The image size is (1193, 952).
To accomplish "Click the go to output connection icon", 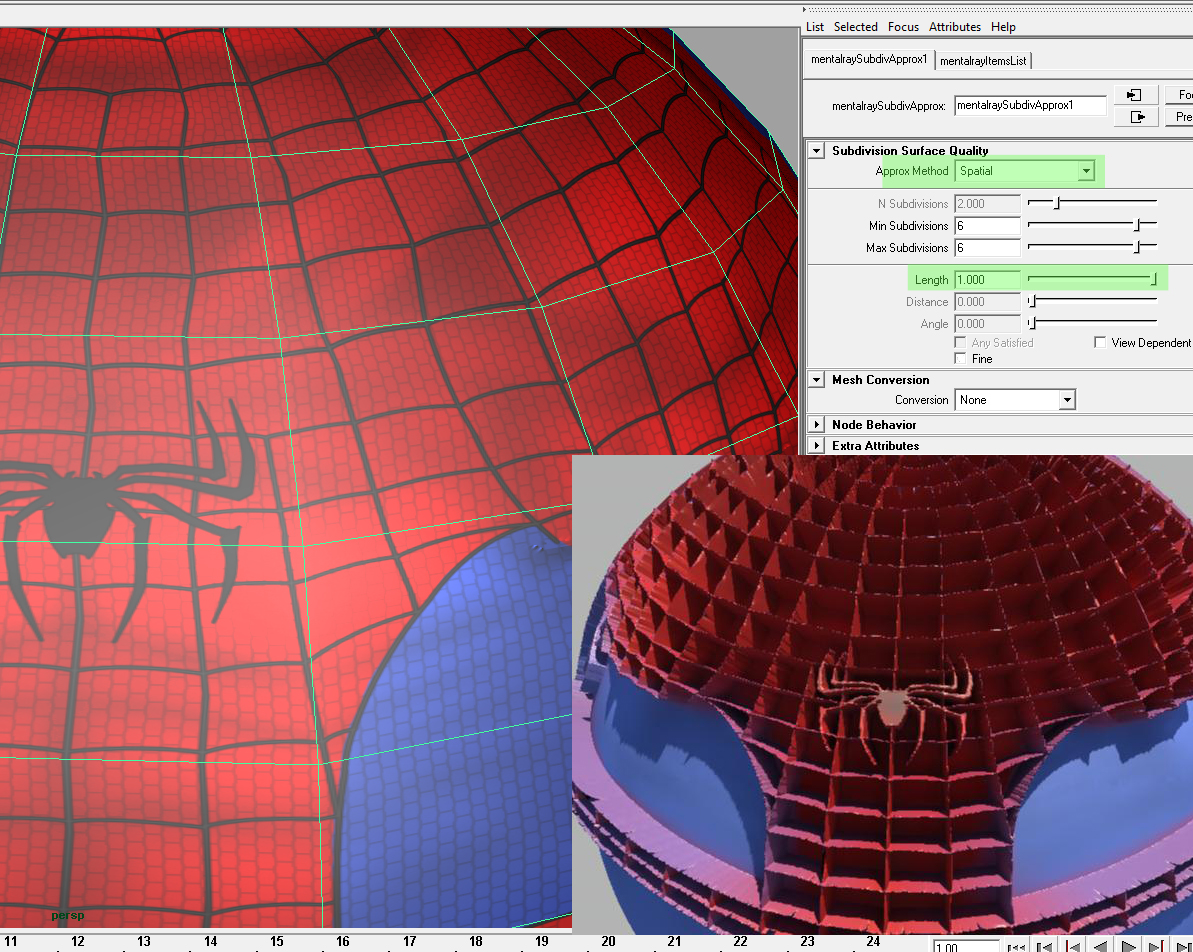I will point(1136,116).
